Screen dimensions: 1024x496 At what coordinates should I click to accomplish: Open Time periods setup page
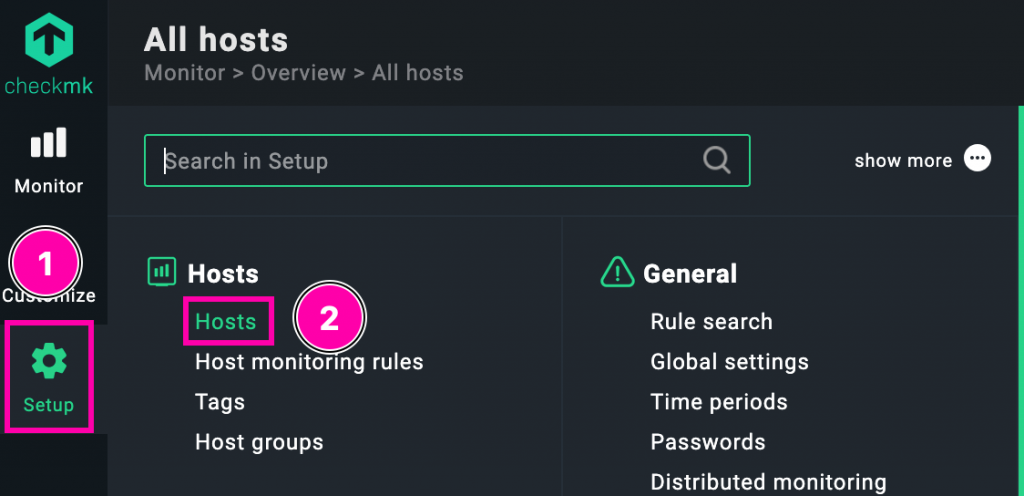(x=718, y=402)
